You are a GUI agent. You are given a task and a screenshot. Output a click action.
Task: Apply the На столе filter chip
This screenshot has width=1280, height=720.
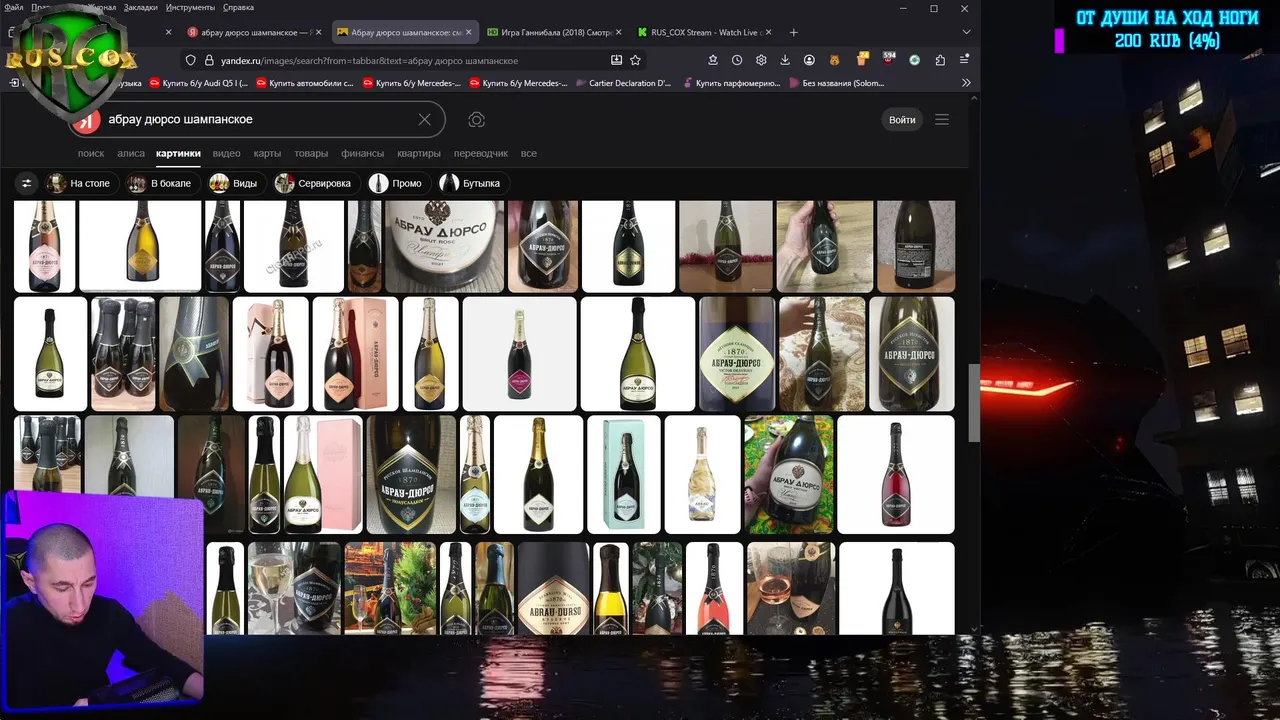point(80,183)
